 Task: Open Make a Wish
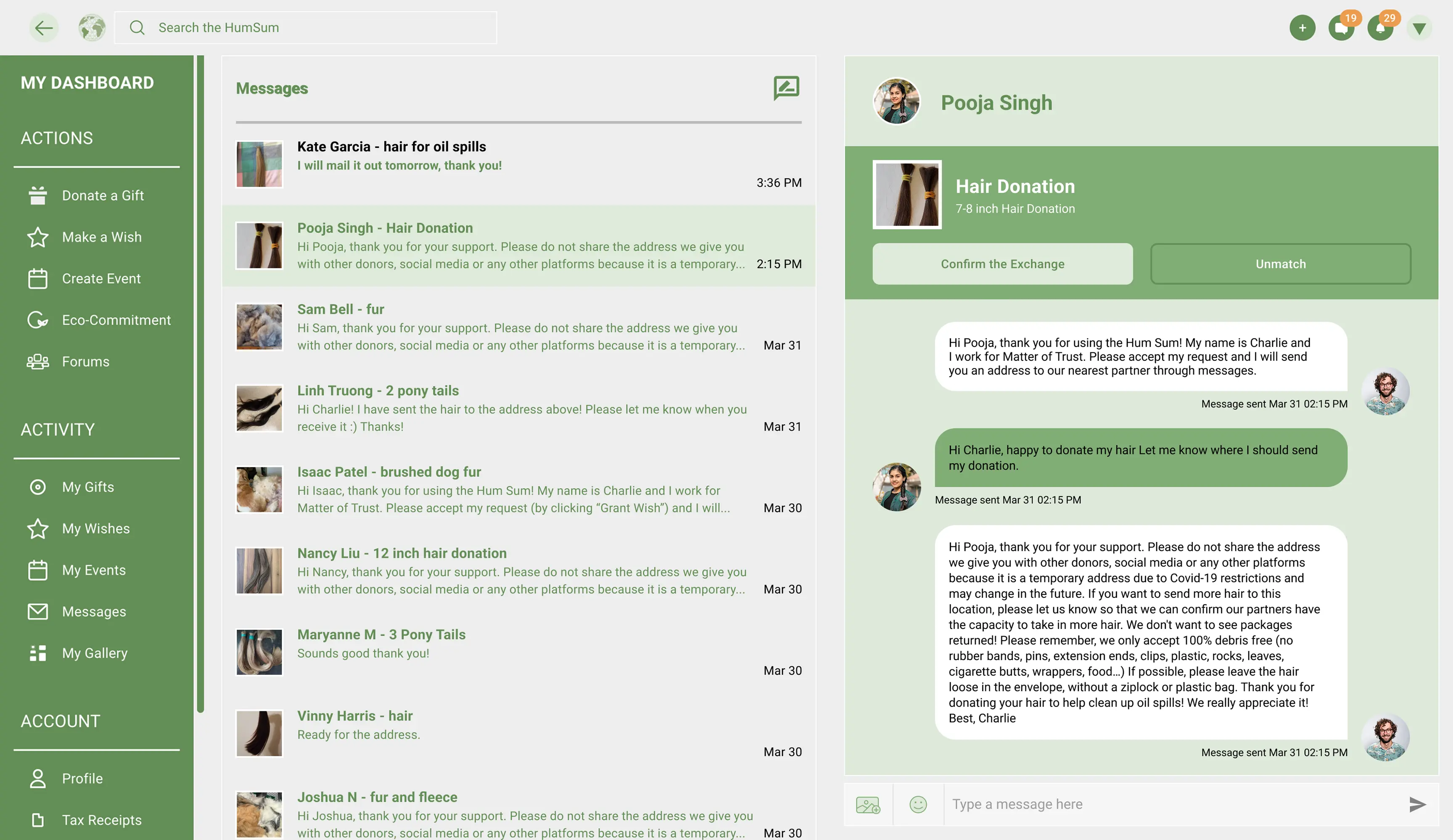pos(101,237)
